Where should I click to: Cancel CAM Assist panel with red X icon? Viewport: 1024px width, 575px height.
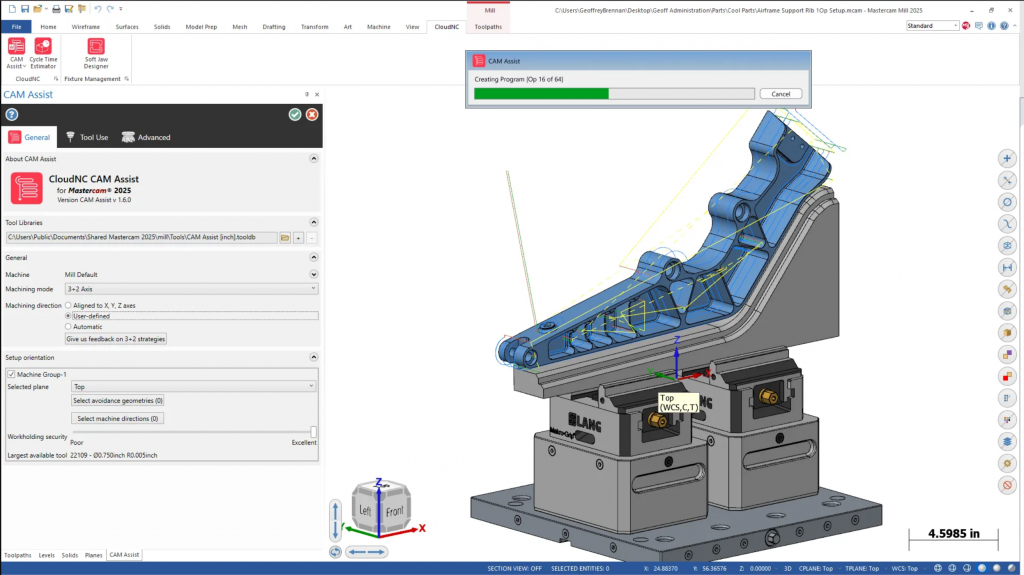click(x=312, y=114)
